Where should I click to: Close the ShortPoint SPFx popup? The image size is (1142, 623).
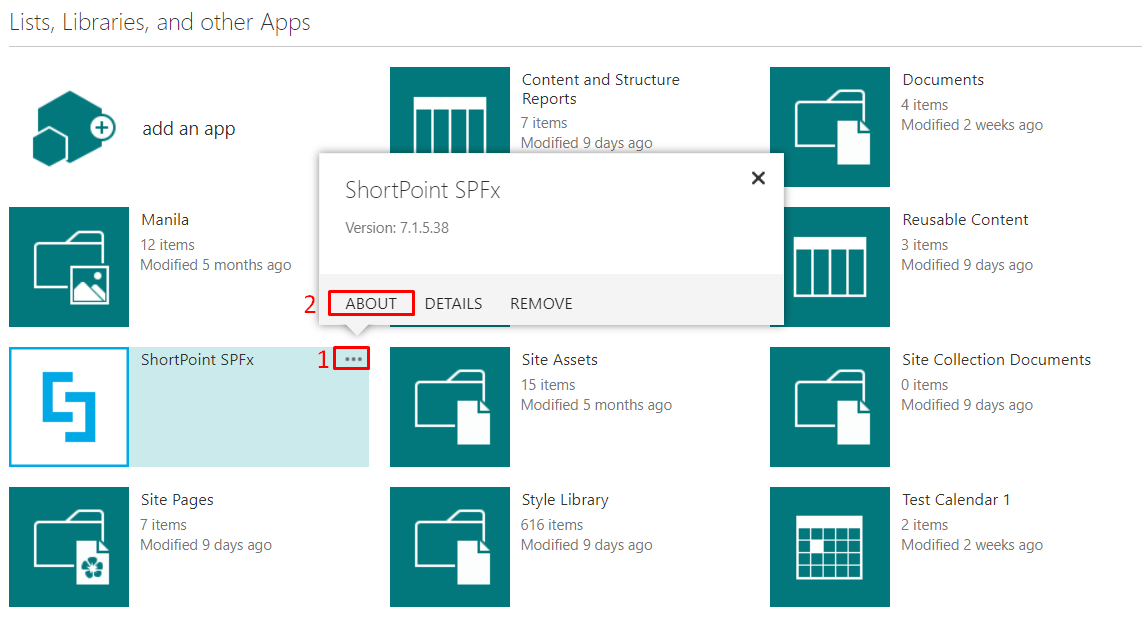pos(758,178)
